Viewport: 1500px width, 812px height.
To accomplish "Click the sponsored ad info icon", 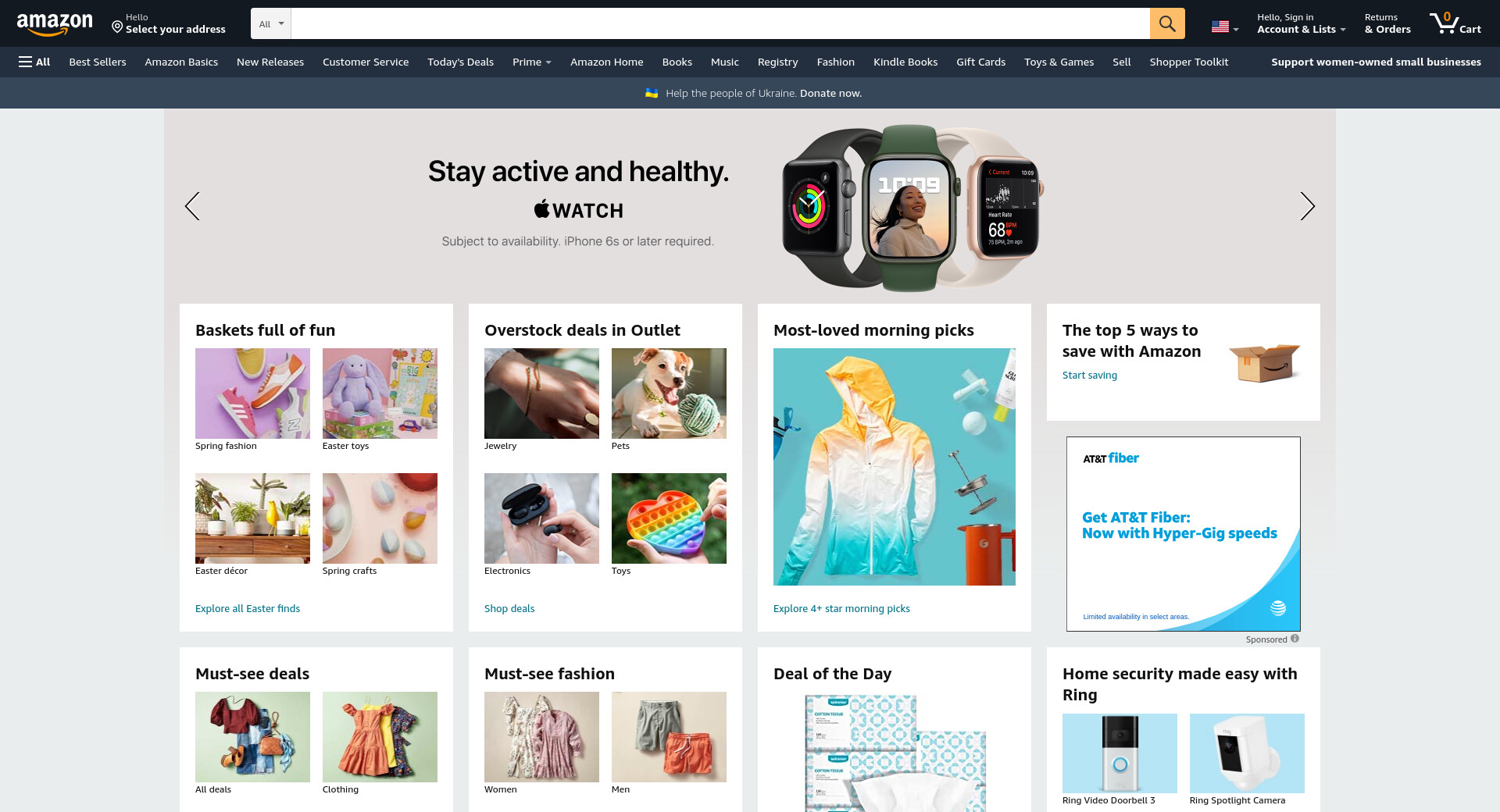I will pyautogui.click(x=1295, y=639).
